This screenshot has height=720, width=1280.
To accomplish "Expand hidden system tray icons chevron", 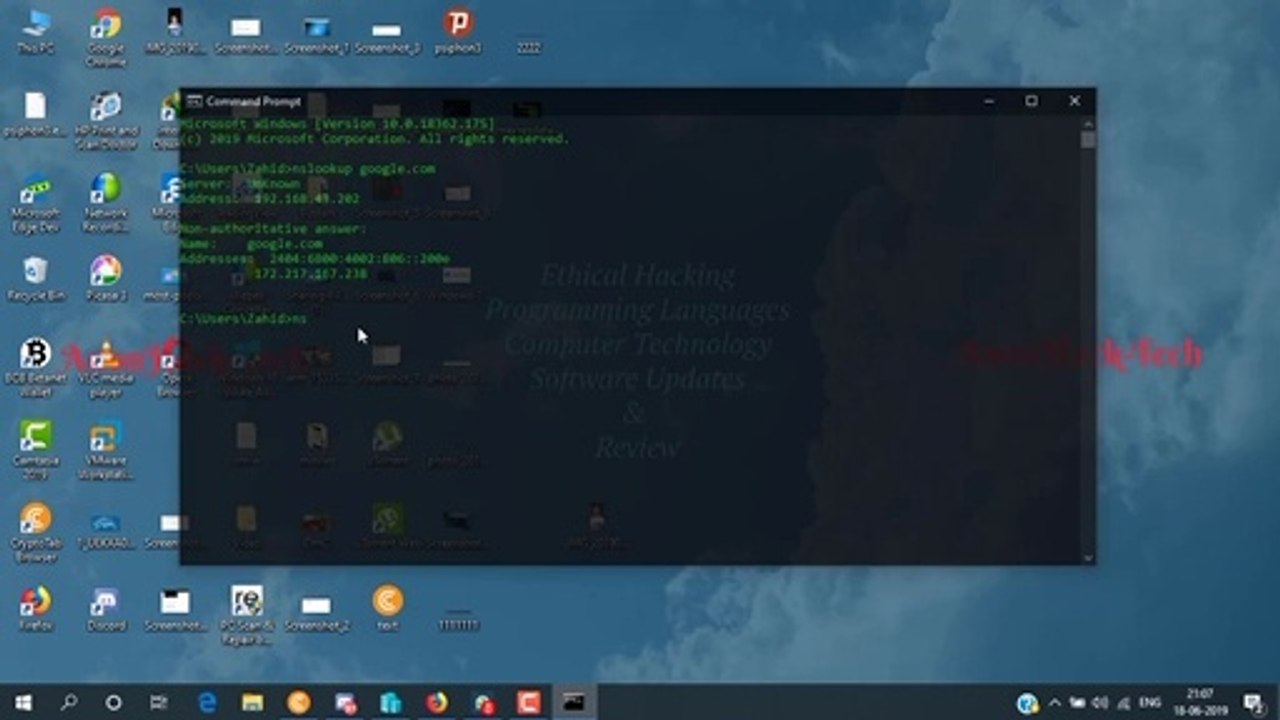I will [1053, 703].
